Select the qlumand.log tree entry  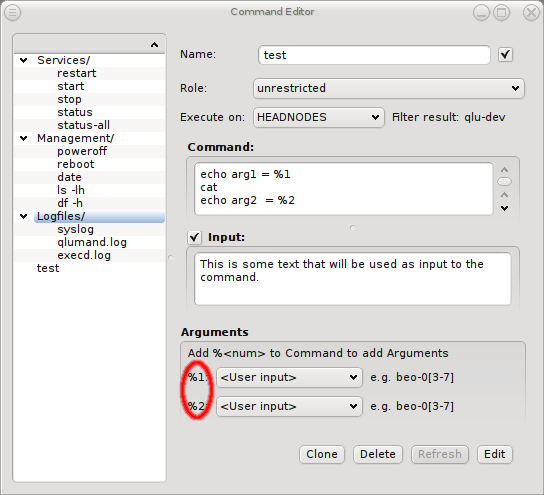coord(92,242)
